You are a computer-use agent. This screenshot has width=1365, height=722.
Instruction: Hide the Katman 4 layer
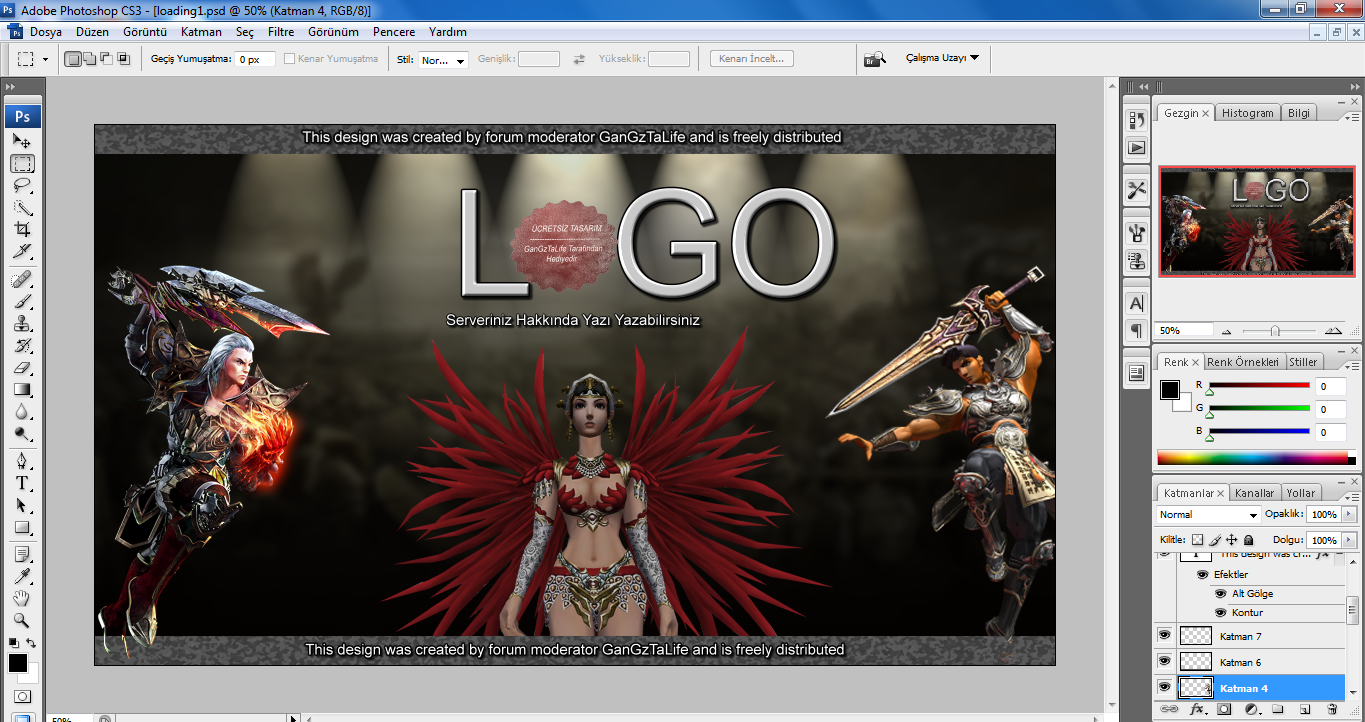click(x=1164, y=687)
